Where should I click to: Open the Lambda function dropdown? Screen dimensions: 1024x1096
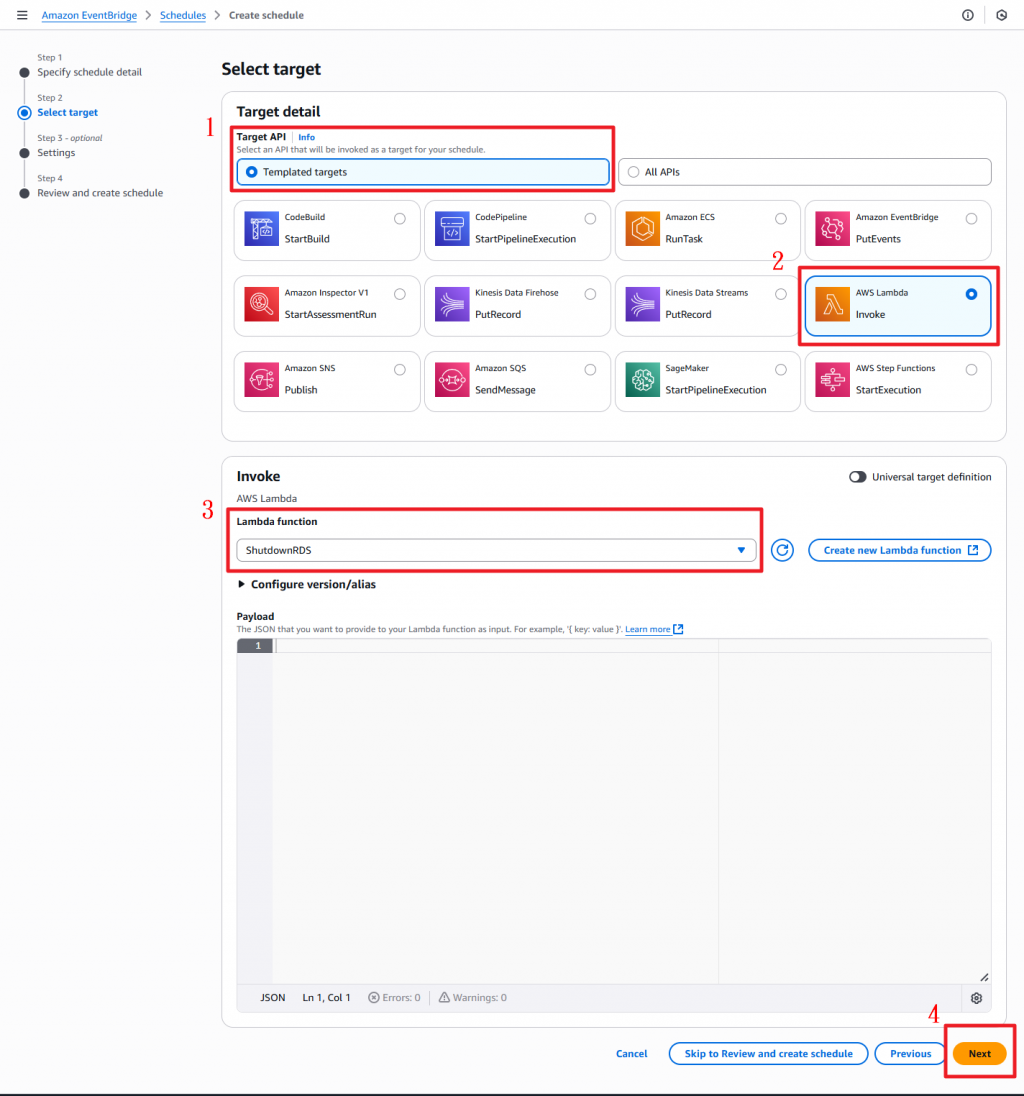click(x=496, y=550)
